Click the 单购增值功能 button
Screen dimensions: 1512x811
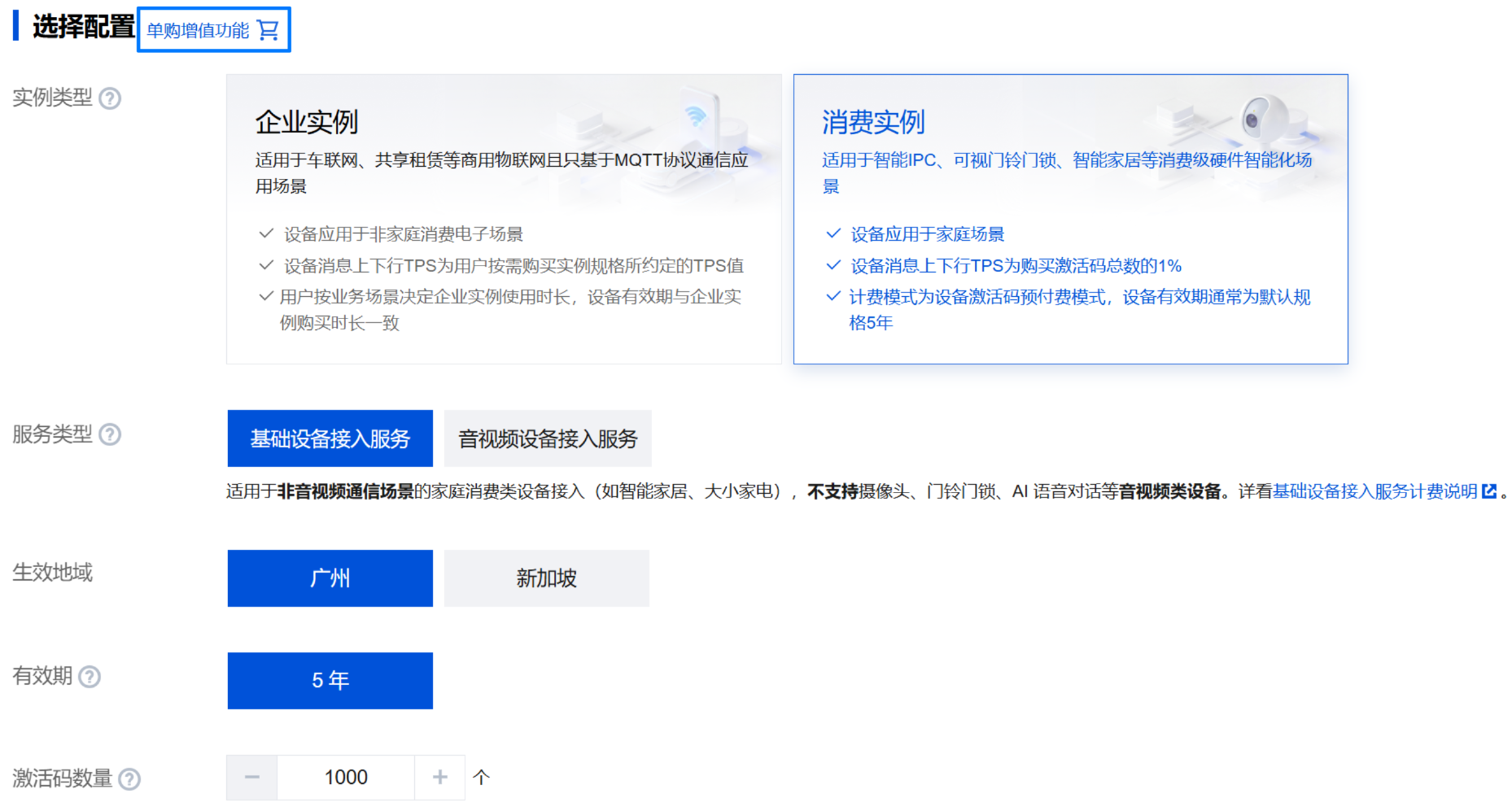(x=214, y=30)
